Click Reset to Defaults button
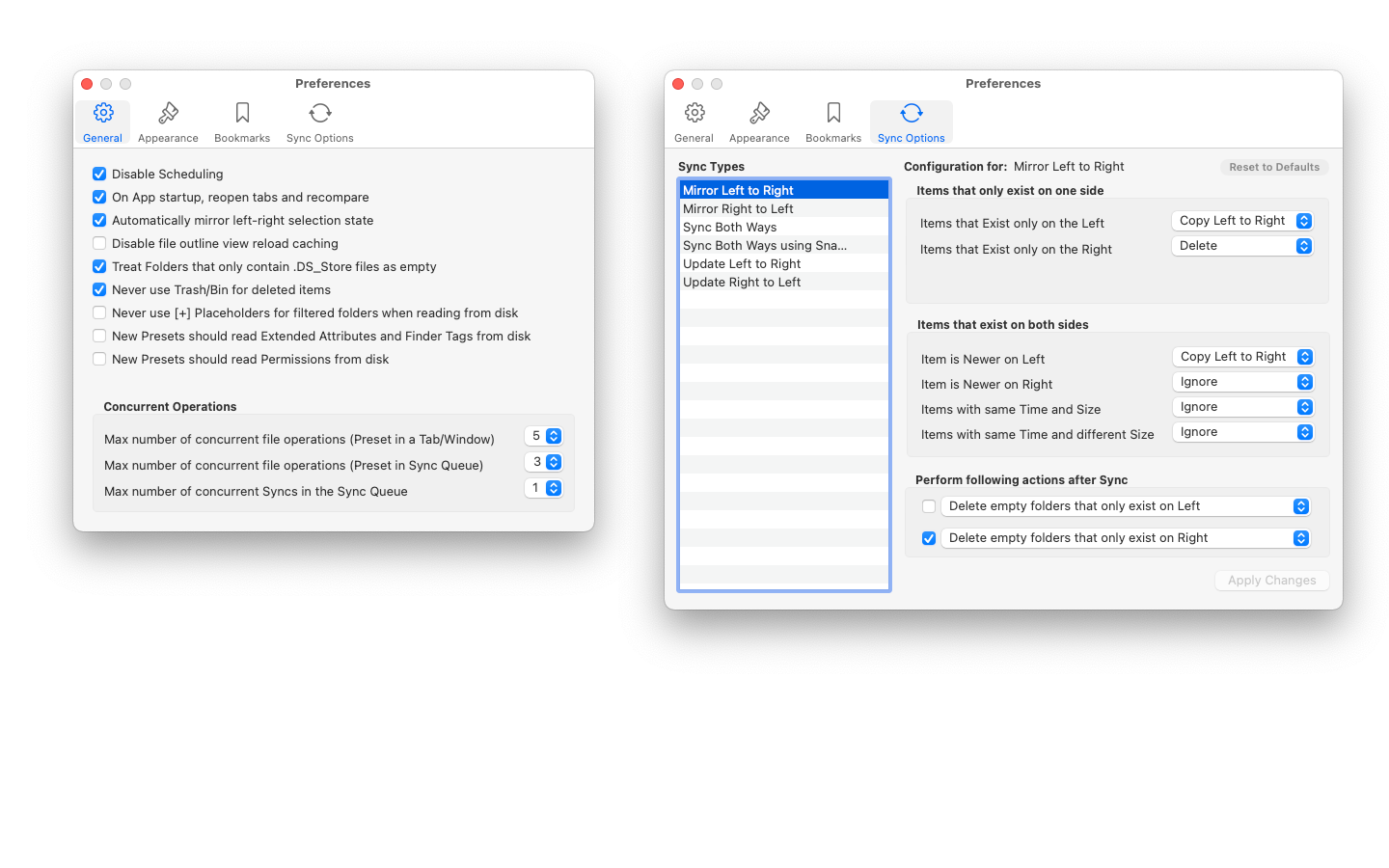Viewport: 1389px width, 868px height. (1274, 167)
